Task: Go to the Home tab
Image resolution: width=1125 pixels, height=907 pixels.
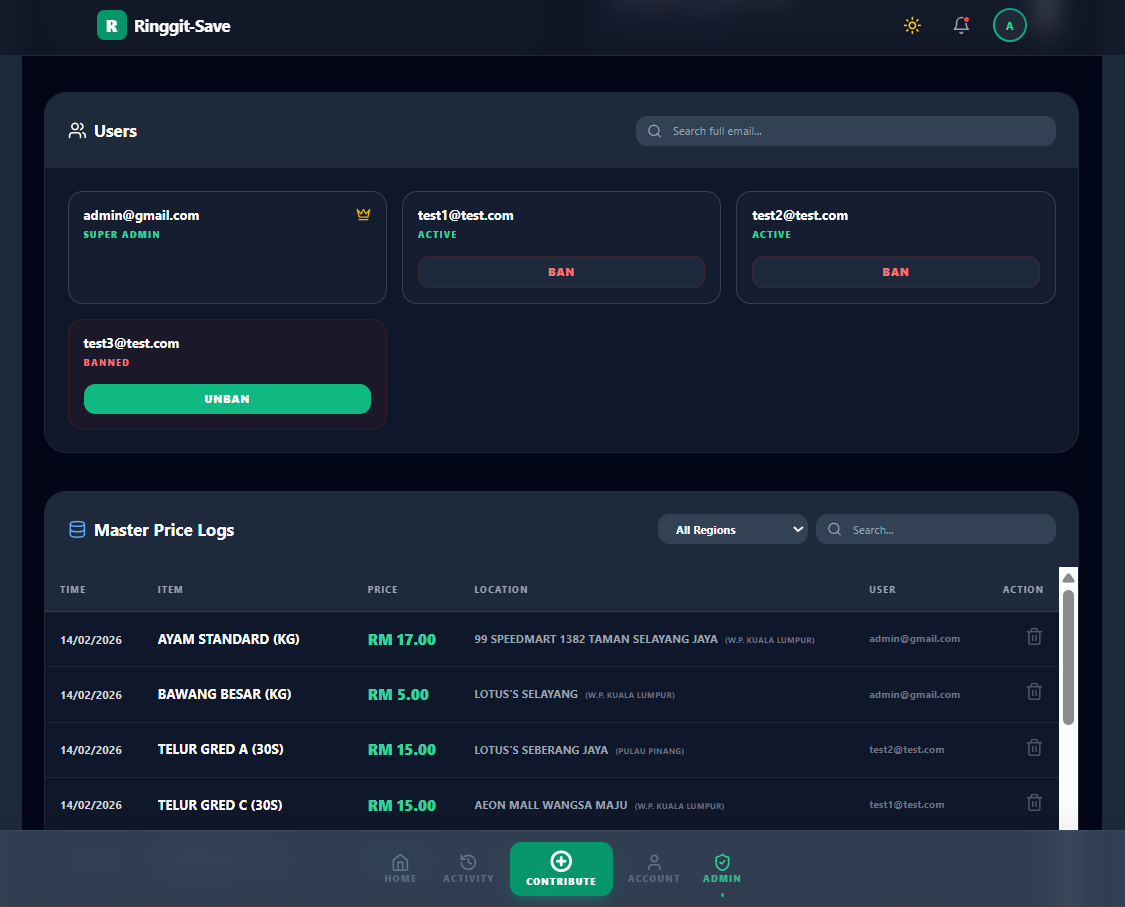Action: [x=400, y=868]
